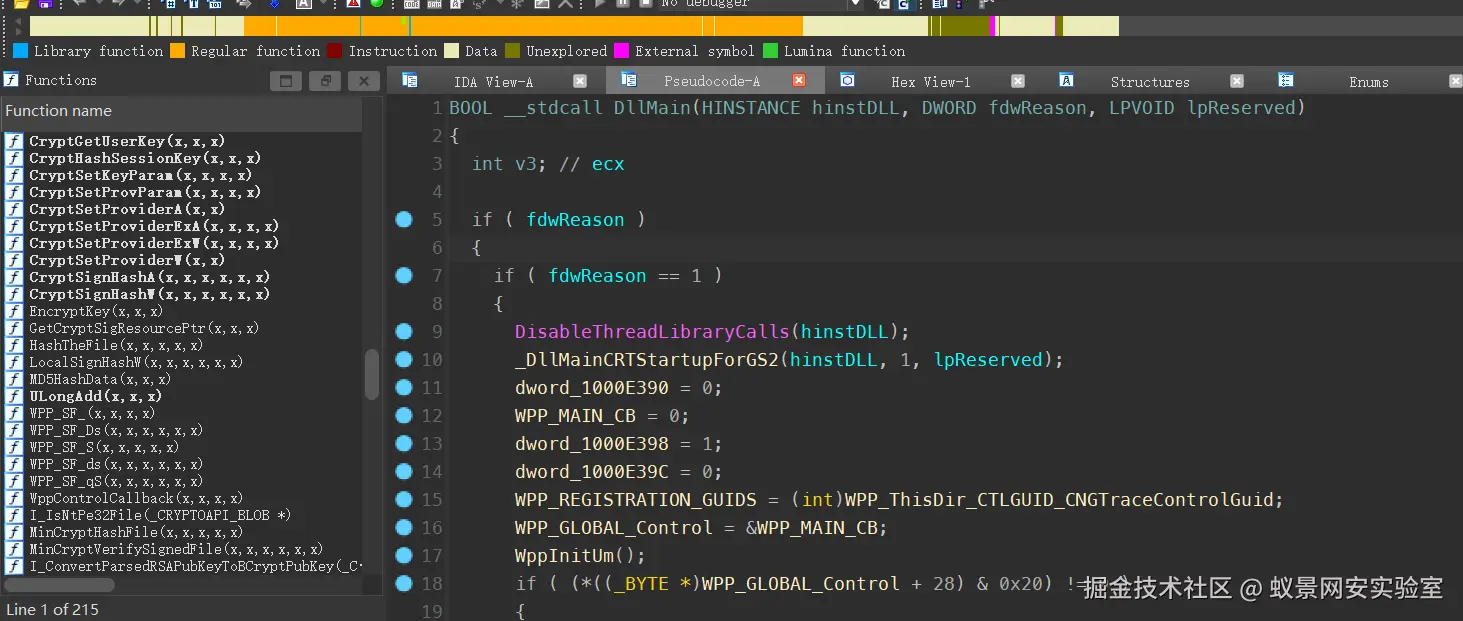Open the Enums tab

pyautogui.click(x=1368, y=82)
